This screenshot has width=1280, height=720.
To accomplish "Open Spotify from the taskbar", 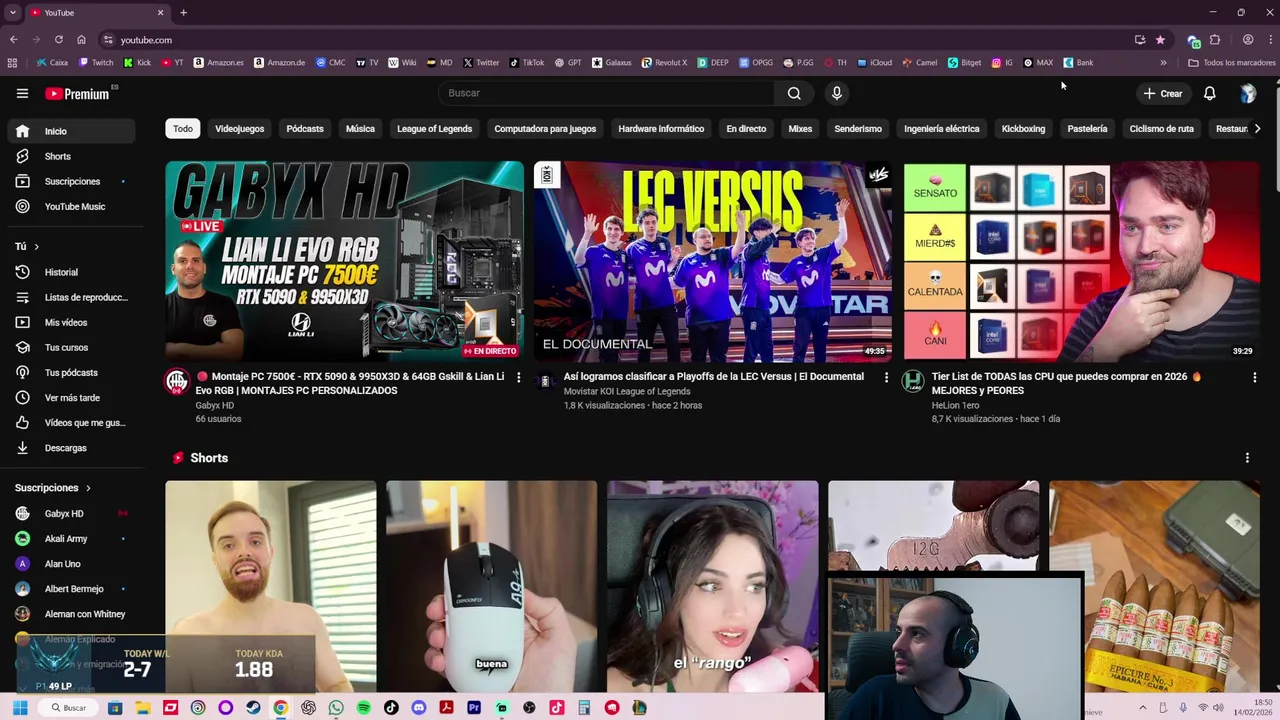I will (363, 707).
